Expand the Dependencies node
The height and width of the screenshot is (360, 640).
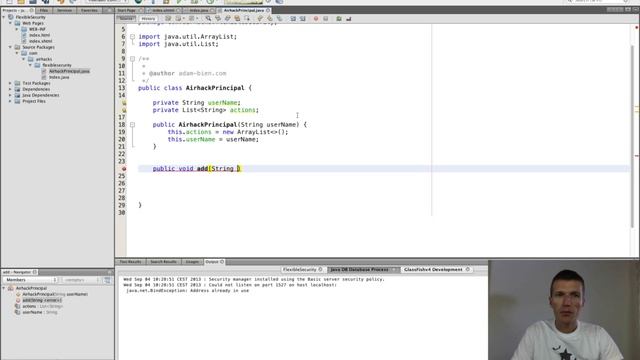(10, 89)
